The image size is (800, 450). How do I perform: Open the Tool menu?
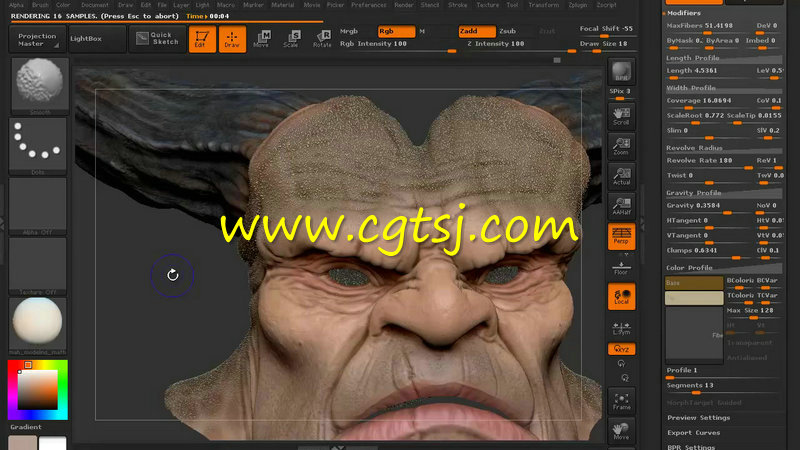tap(512, 5)
